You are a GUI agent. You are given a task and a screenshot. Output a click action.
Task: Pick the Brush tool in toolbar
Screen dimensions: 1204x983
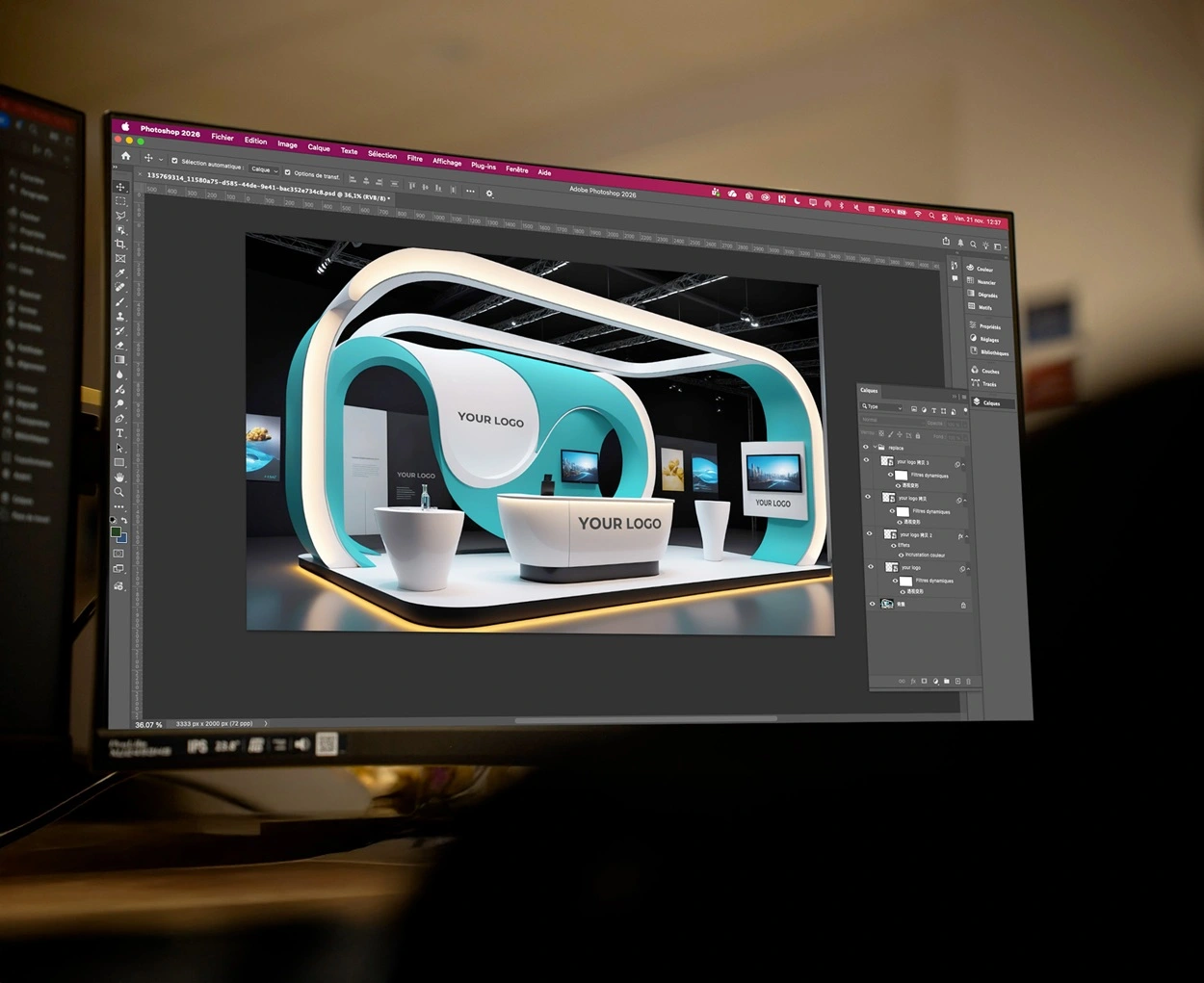click(x=120, y=302)
